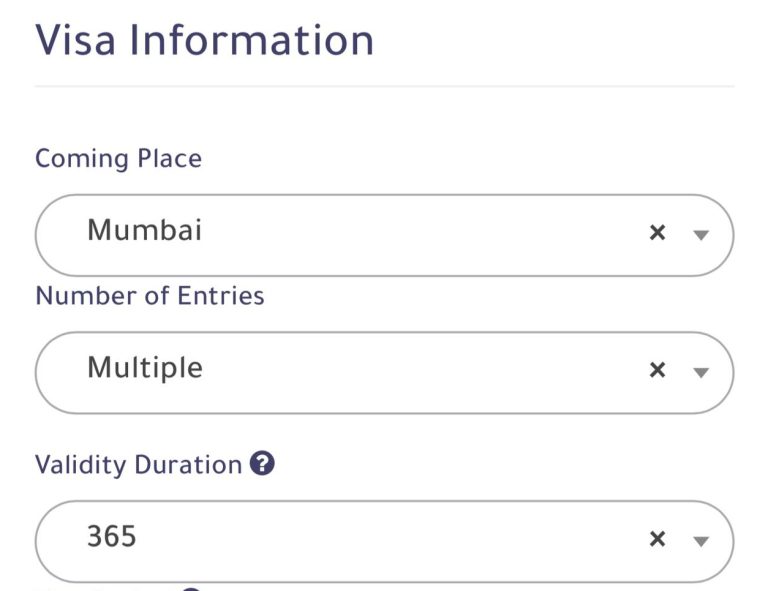
Task: Expand the Coming Place dropdown arrow
Action: tap(701, 235)
